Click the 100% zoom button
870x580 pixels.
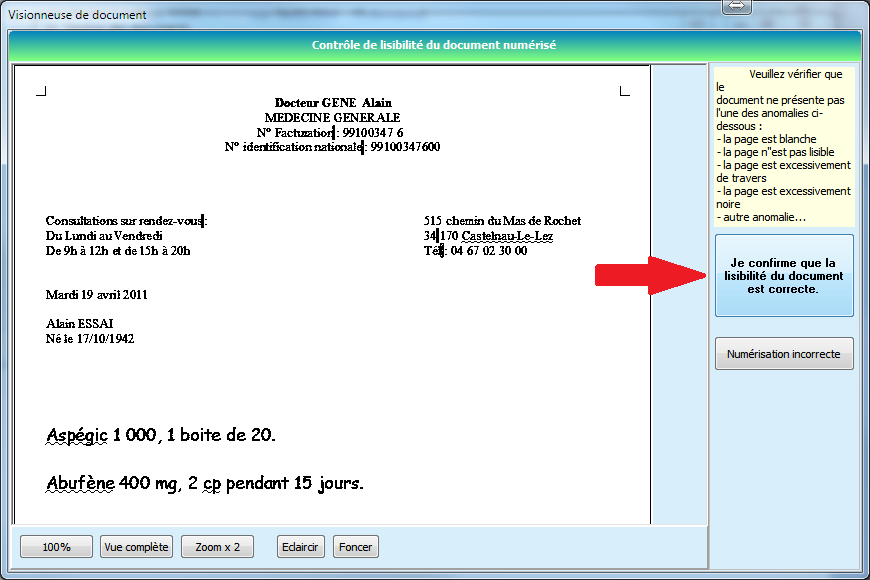tap(56, 547)
